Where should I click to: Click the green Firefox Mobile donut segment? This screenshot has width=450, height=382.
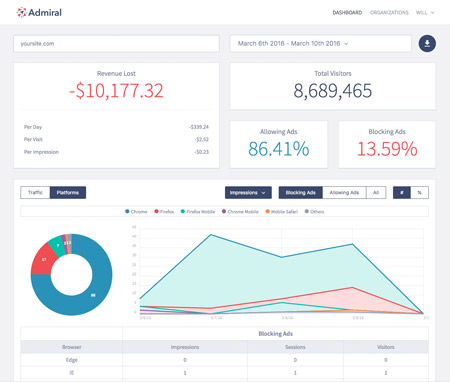pyautogui.click(x=57, y=245)
